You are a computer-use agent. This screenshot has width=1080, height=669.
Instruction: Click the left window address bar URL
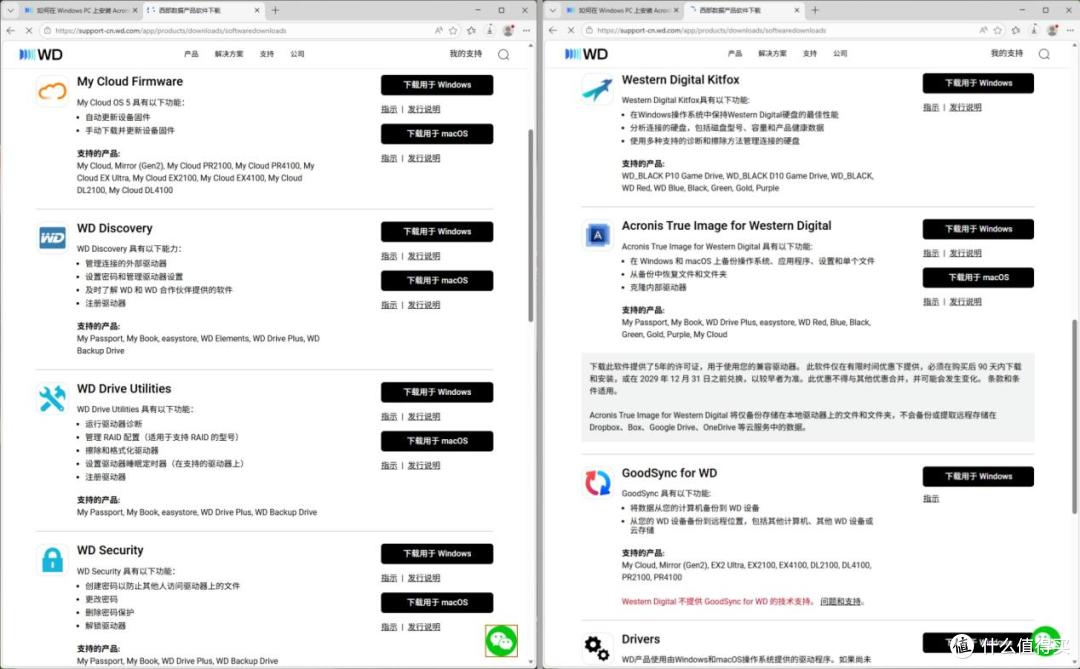(x=171, y=30)
